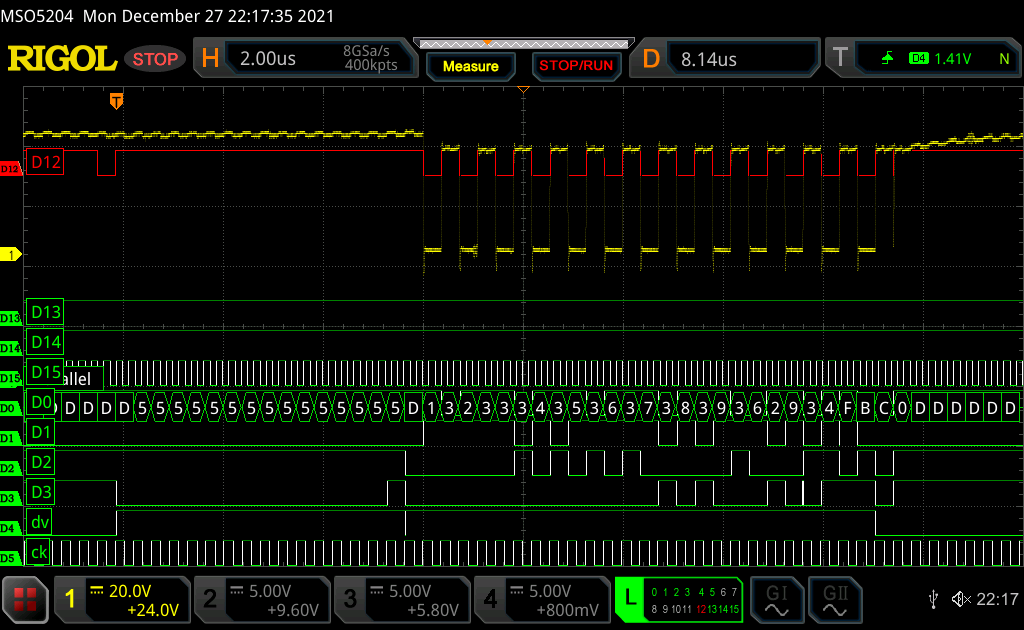Click the channel 1 offset +24.0V value

click(x=153, y=610)
